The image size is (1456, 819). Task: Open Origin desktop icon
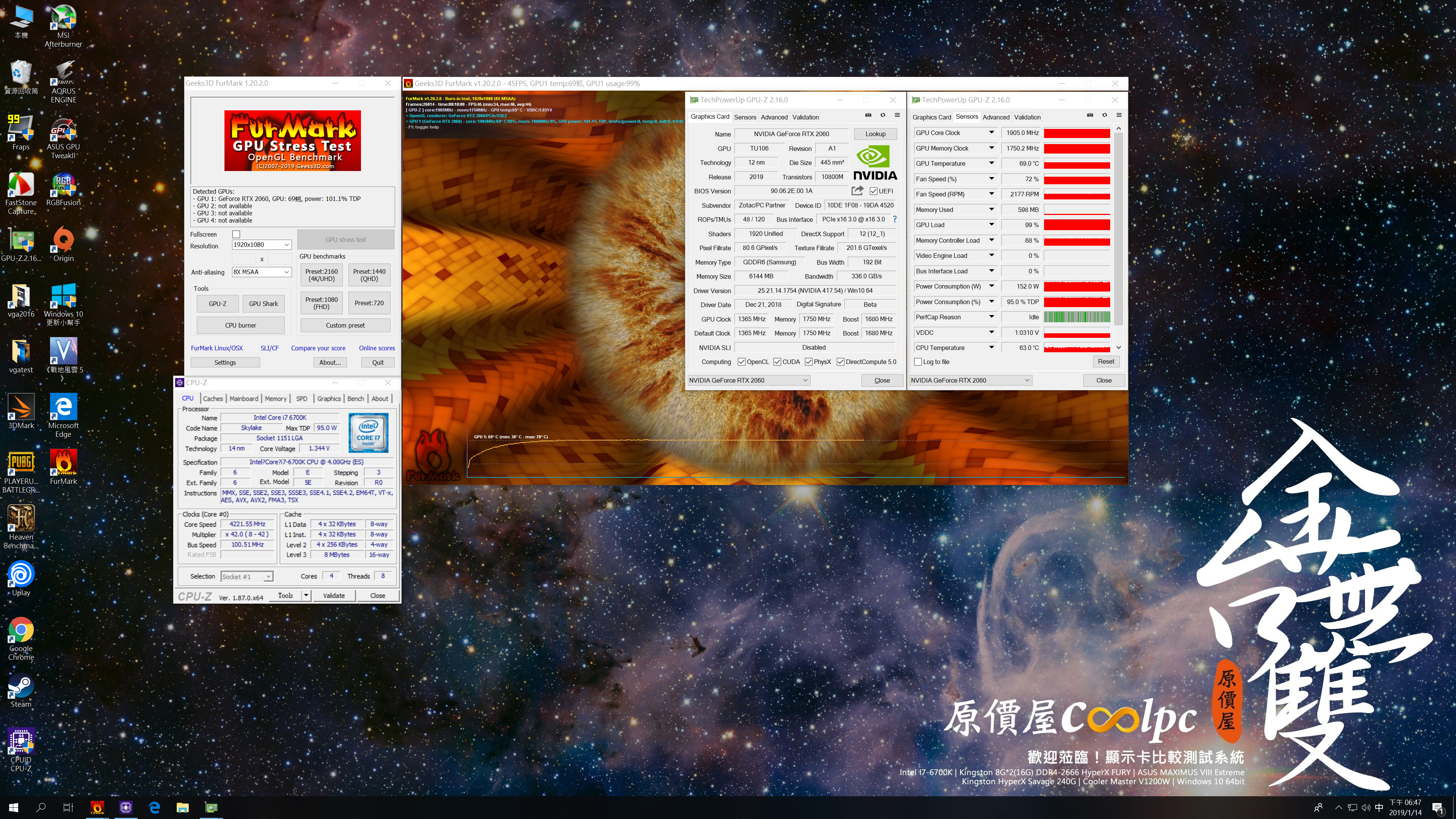pyautogui.click(x=63, y=244)
